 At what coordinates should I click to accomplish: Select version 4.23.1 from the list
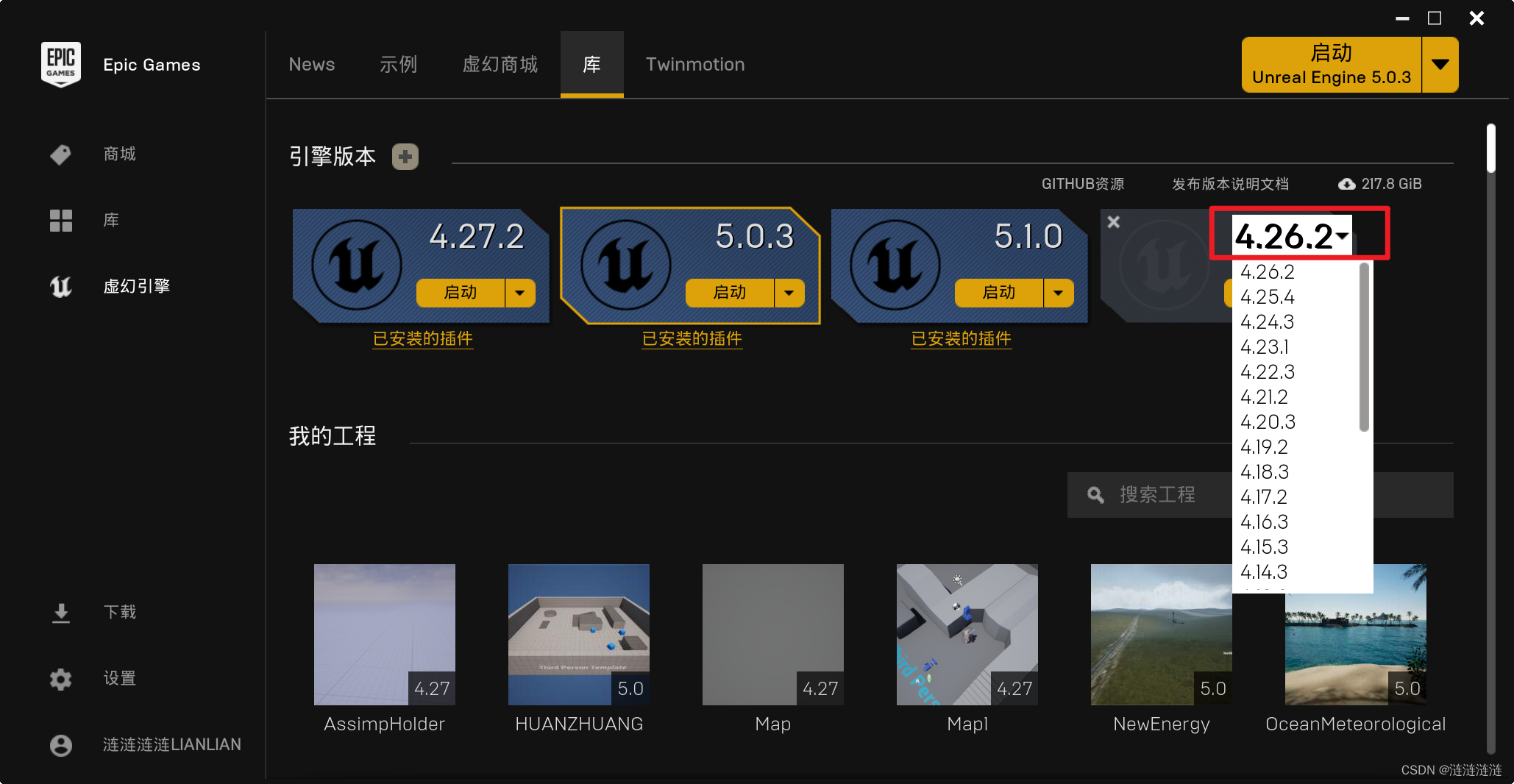1265,347
